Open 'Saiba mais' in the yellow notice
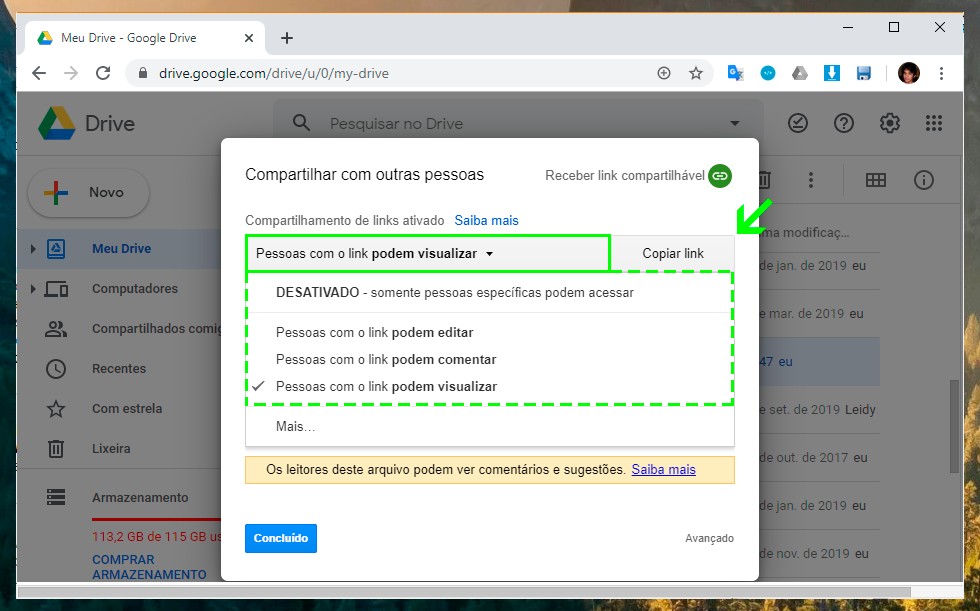Image resolution: width=980 pixels, height=611 pixels. (664, 470)
